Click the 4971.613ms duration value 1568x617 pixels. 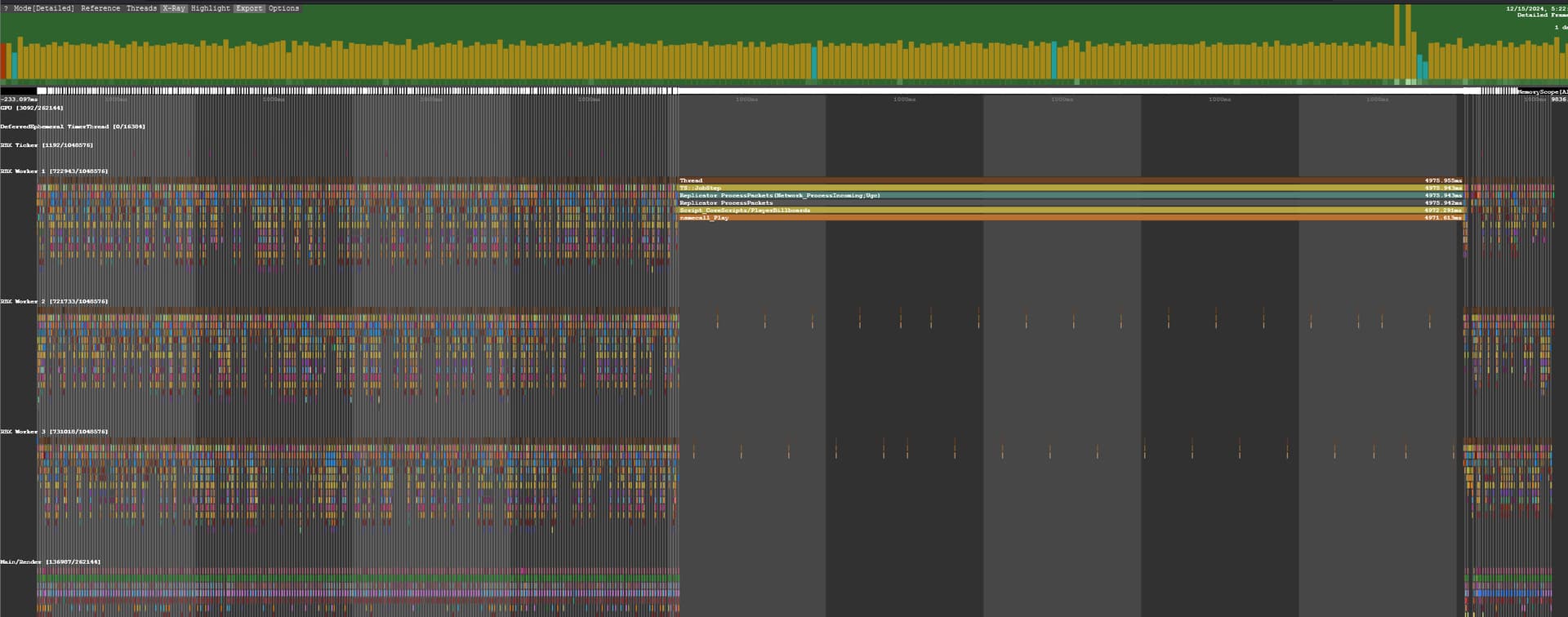point(1443,217)
